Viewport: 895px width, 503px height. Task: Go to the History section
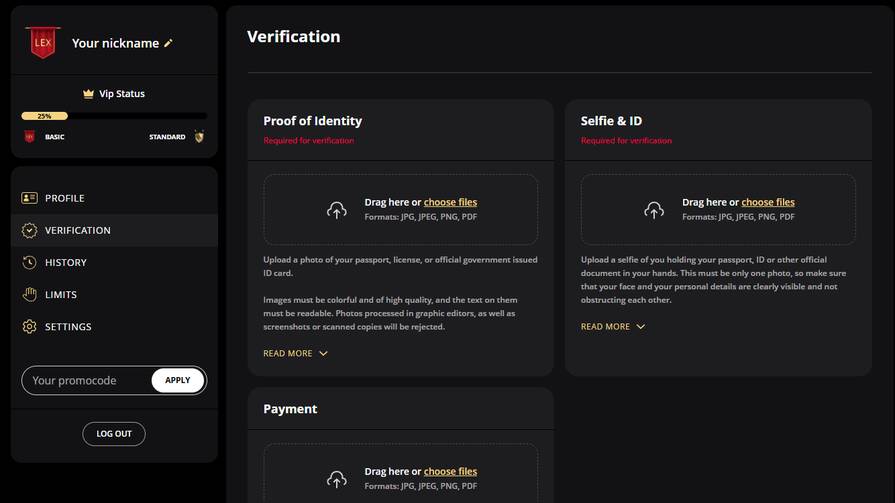(x=66, y=262)
